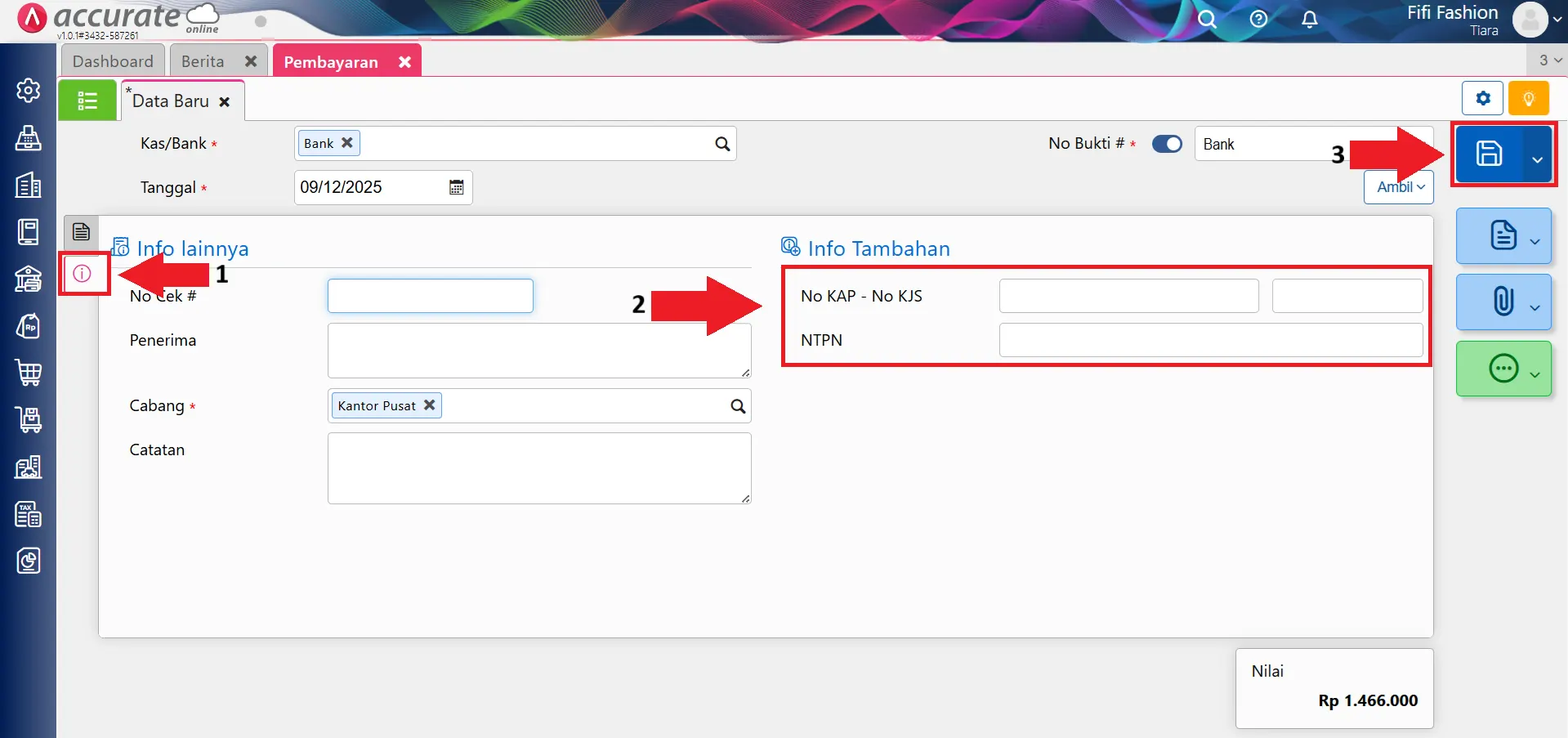This screenshot has width=1568, height=738.
Task: Open the help question mark icon
Action: coord(1258,20)
